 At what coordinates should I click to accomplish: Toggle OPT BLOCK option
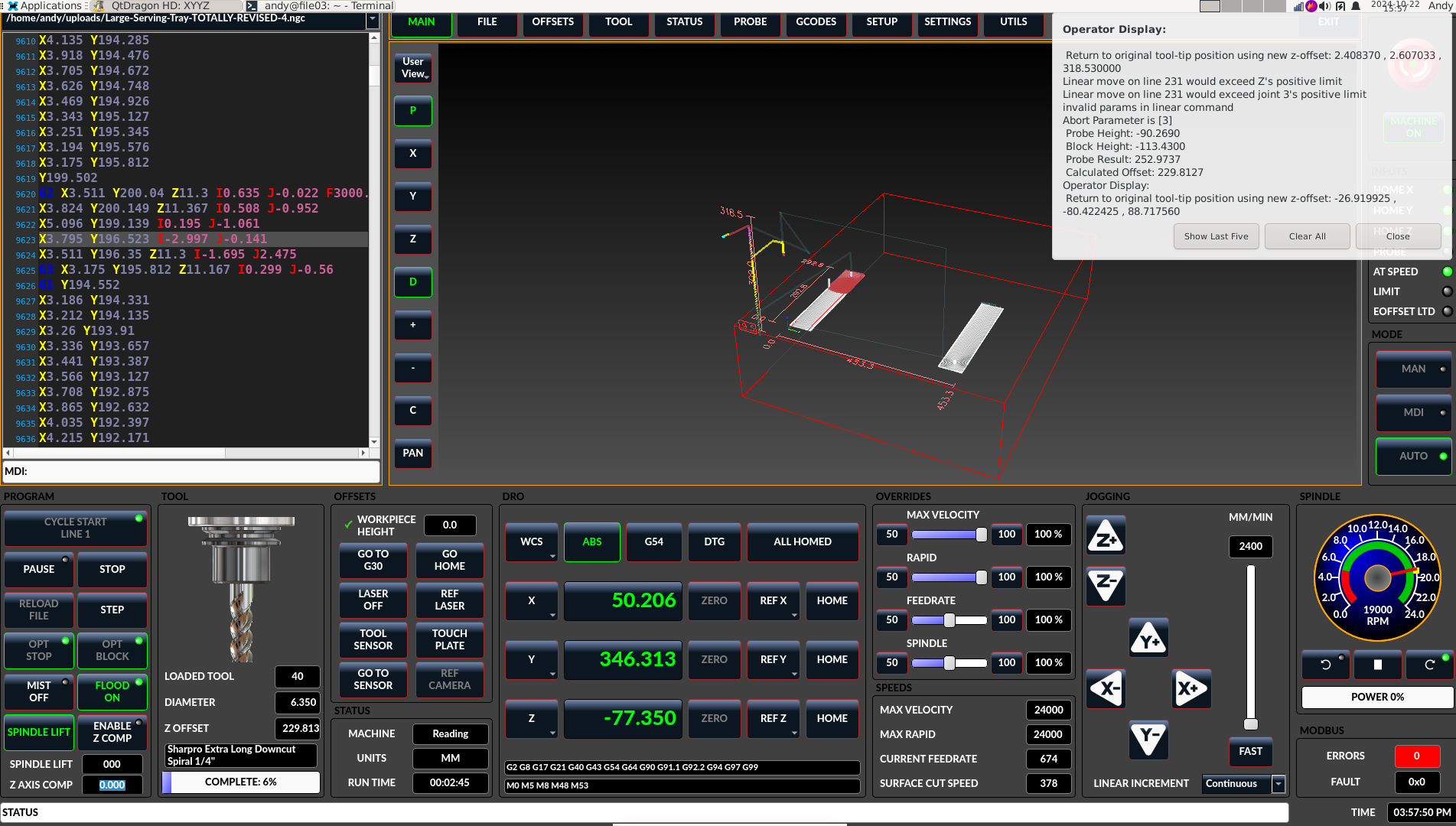(112, 650)
